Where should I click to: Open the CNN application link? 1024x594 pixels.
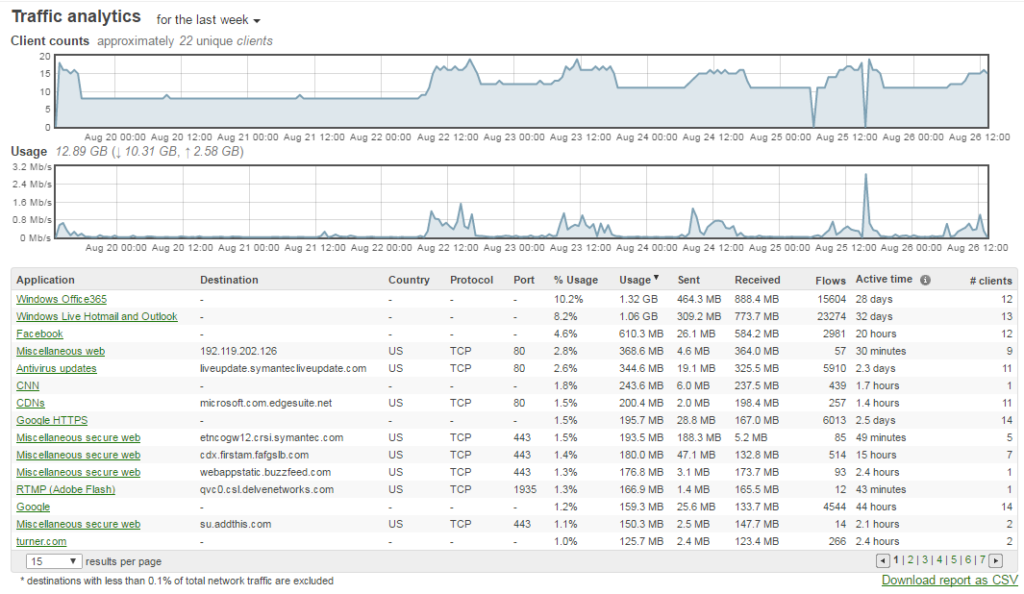27,386
